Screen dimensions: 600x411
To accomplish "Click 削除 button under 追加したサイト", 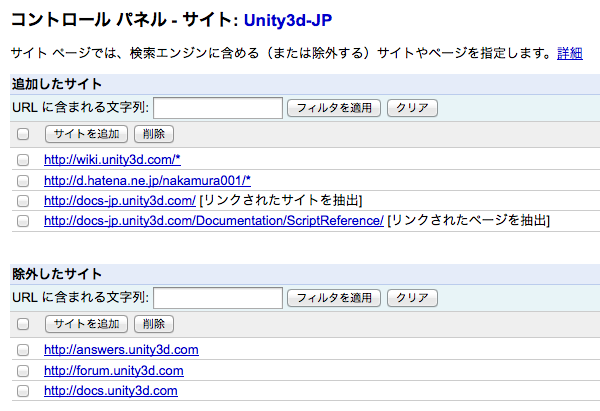I will click(x=154, y=134).
